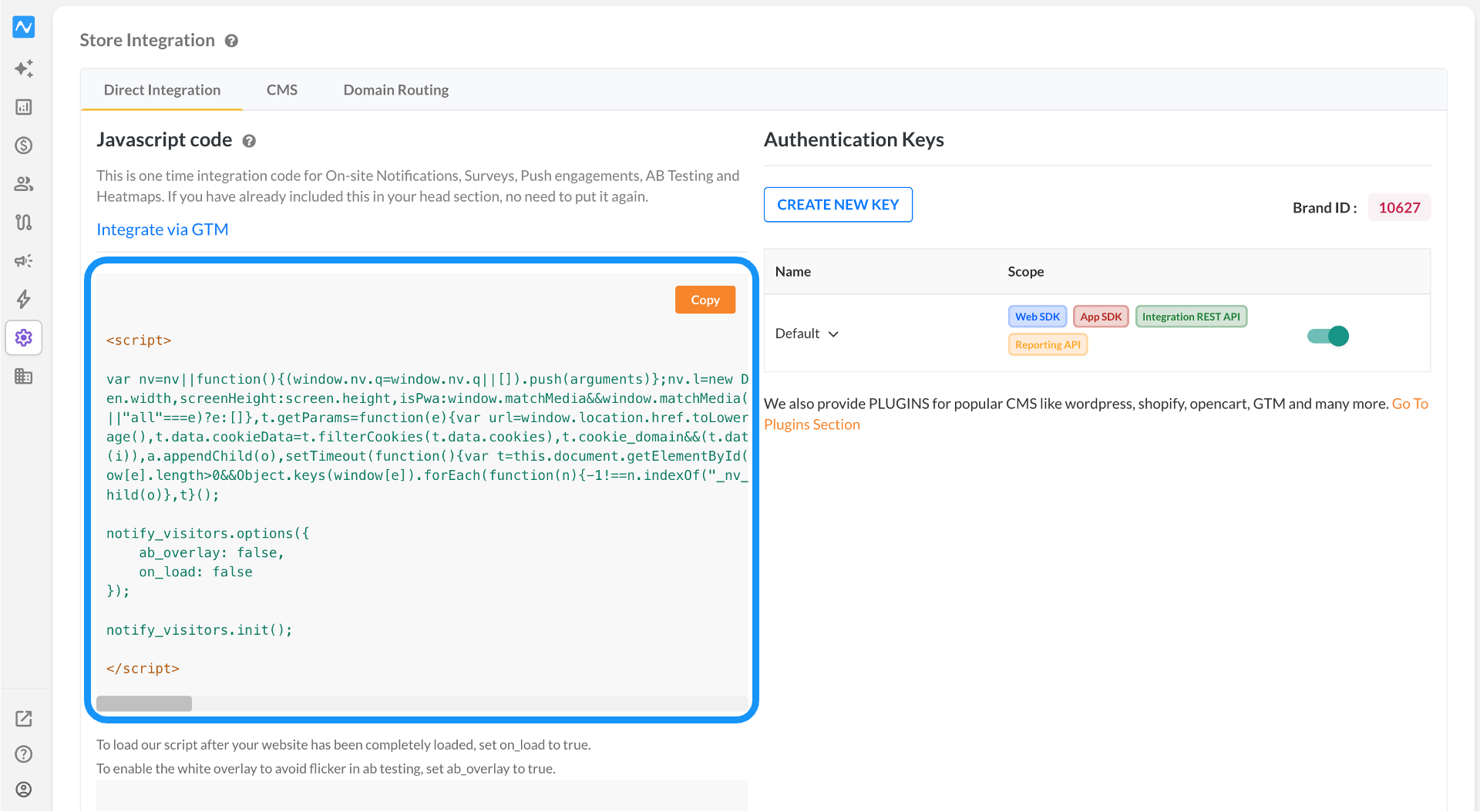The width and height of the screenshot is (1480, 812).
Task: Open the dollar revenue icon in sidebar
Action: [24, 146]
